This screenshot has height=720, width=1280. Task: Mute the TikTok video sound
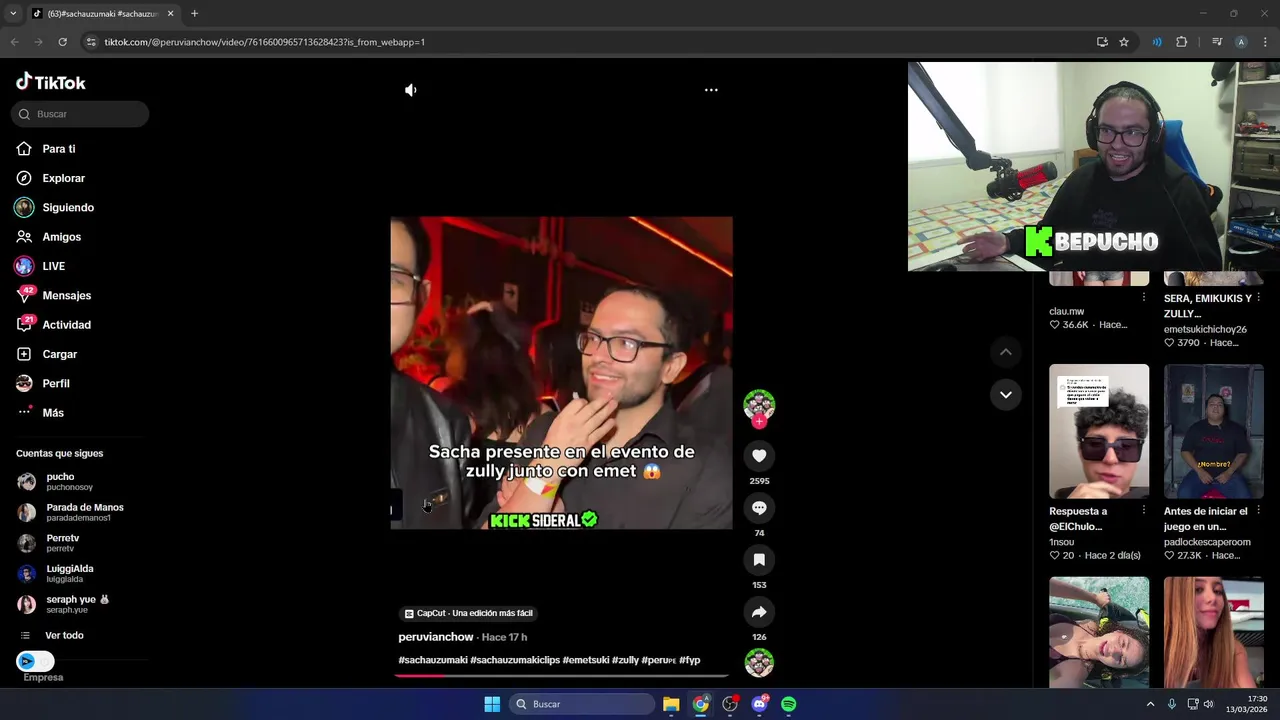point(410,90)
